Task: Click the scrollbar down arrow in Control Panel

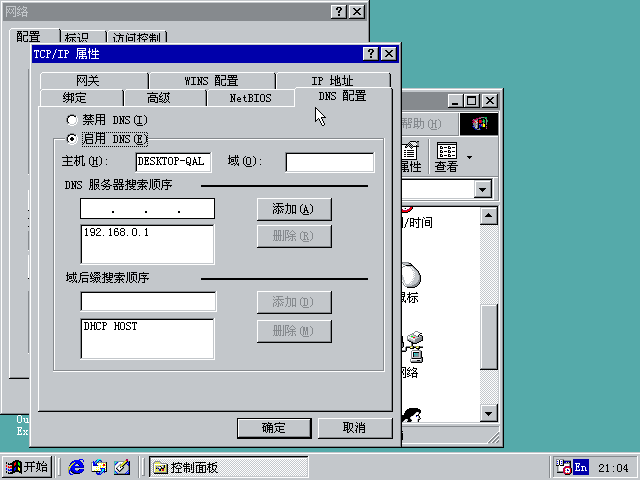Action: pos(489,413)
